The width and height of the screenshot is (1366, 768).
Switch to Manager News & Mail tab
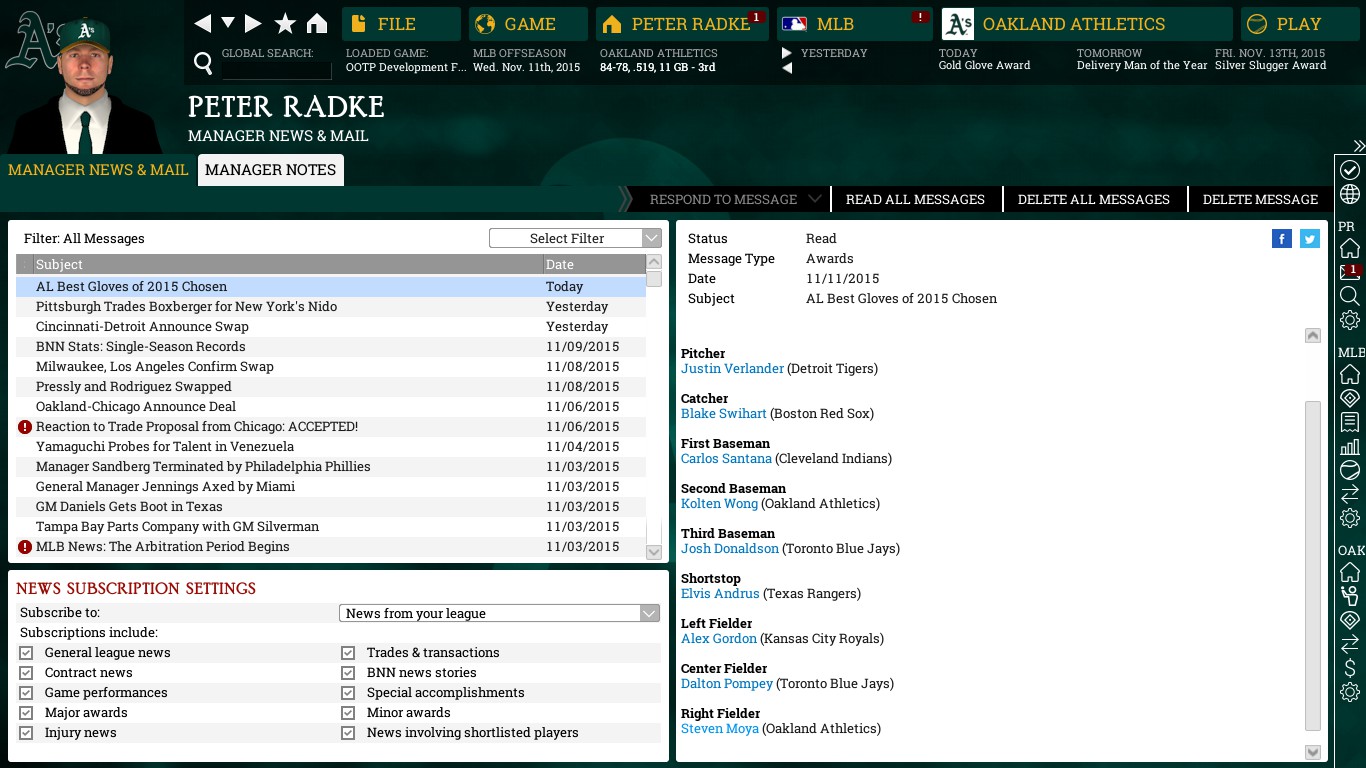click(x=98, y=170)
